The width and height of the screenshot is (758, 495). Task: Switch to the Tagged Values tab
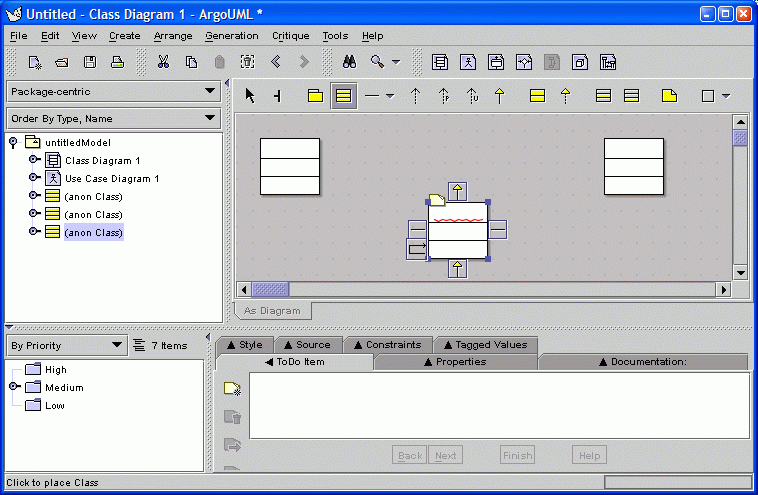[x=485, y=345]
